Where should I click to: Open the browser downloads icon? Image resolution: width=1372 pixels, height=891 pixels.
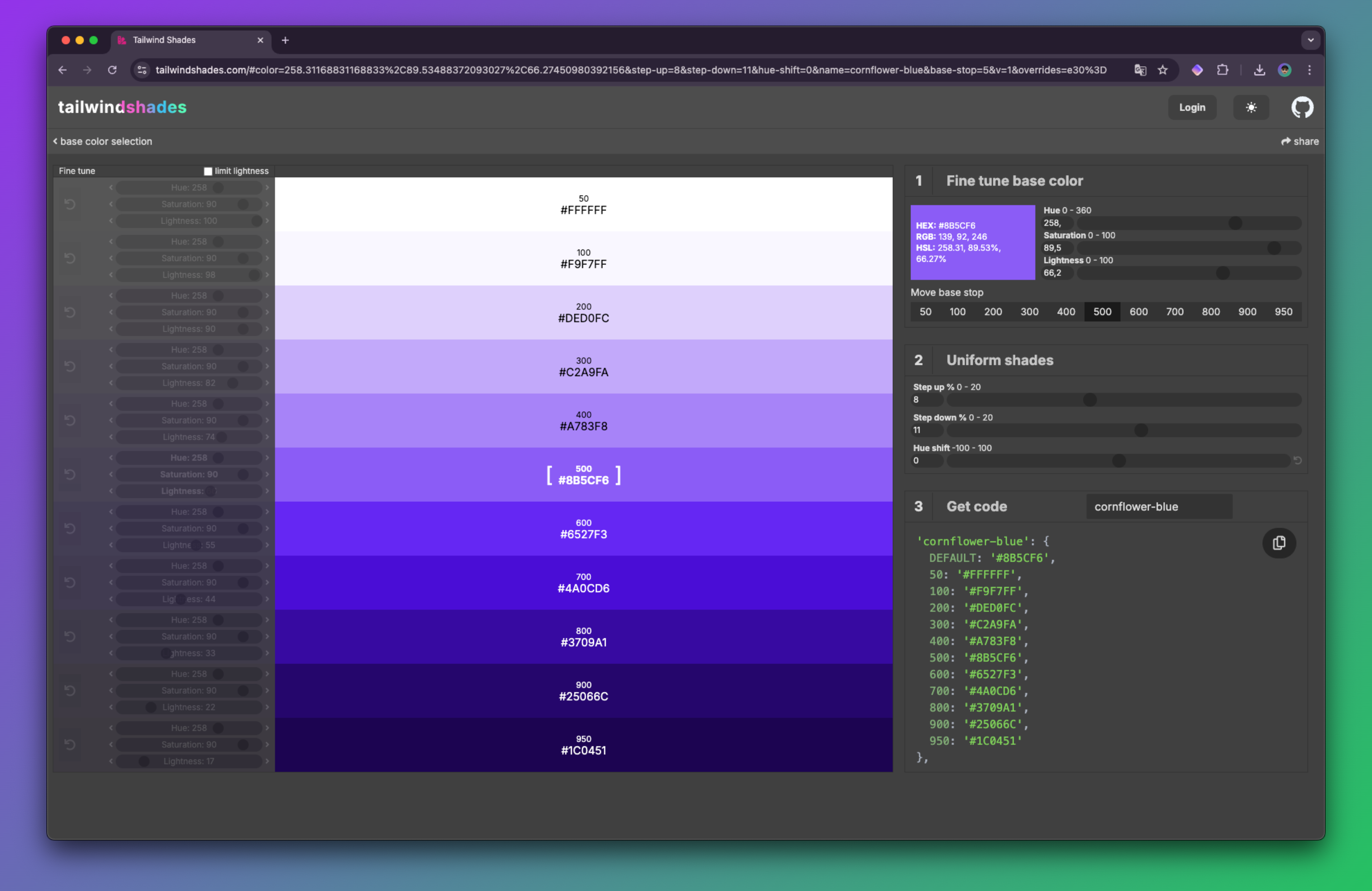(x=1259, y=70)
